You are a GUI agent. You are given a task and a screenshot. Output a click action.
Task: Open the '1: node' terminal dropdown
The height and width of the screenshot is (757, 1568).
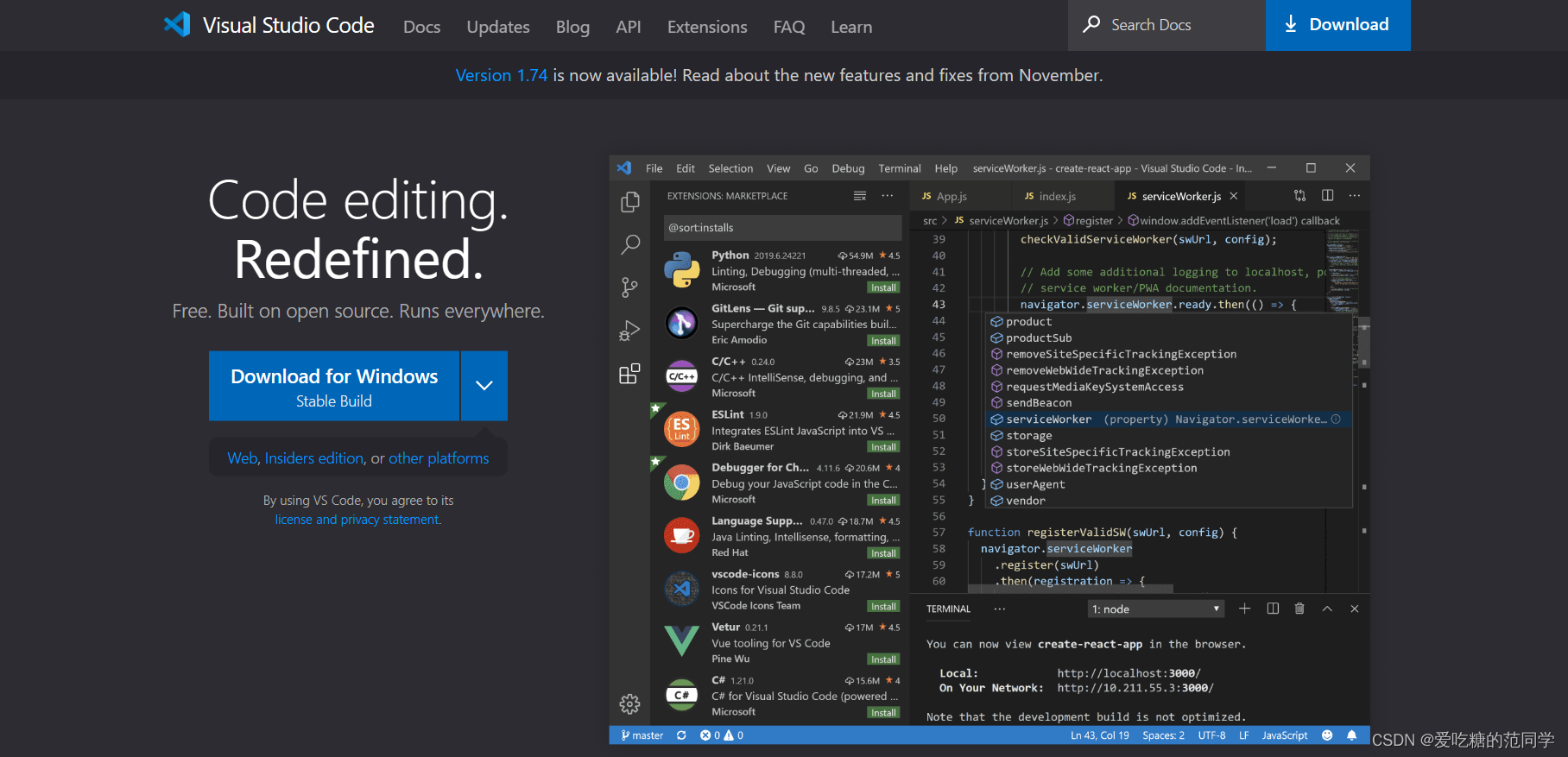point(1155,609)
